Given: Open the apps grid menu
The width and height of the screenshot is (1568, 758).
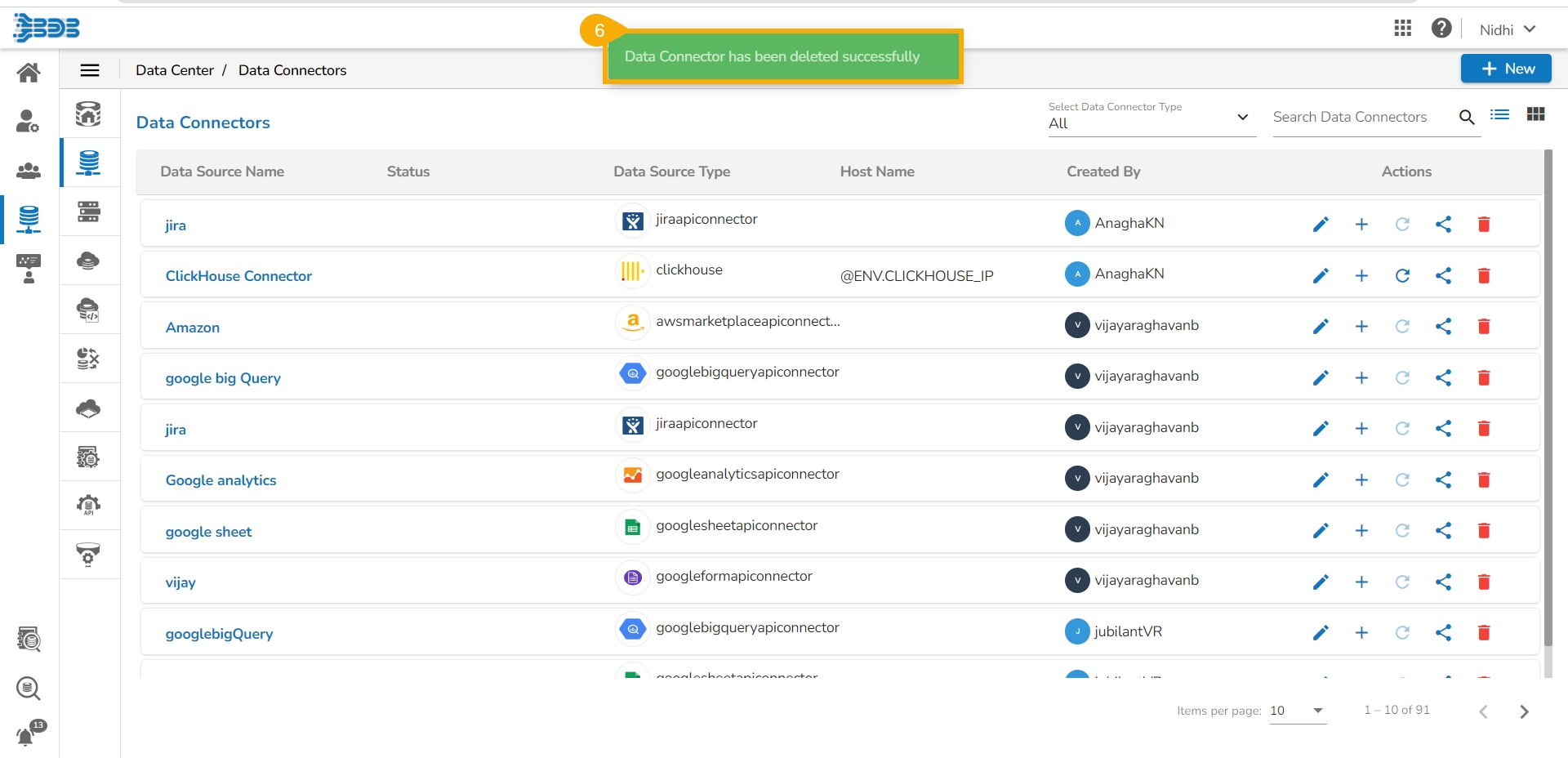Looking at the screenshot, I should pos(1402,29).
